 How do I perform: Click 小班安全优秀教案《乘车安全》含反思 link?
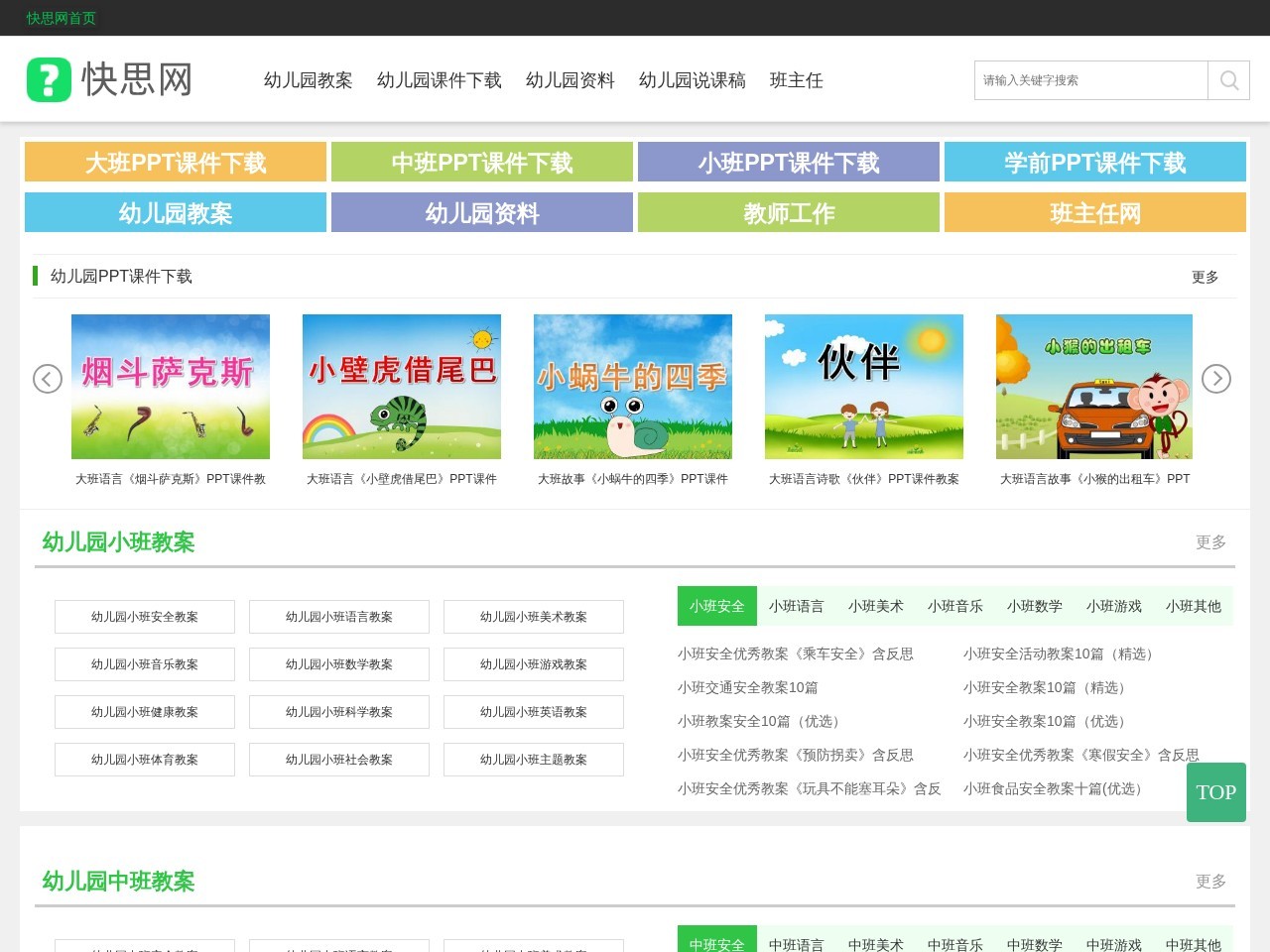click(x=796, y=654)
